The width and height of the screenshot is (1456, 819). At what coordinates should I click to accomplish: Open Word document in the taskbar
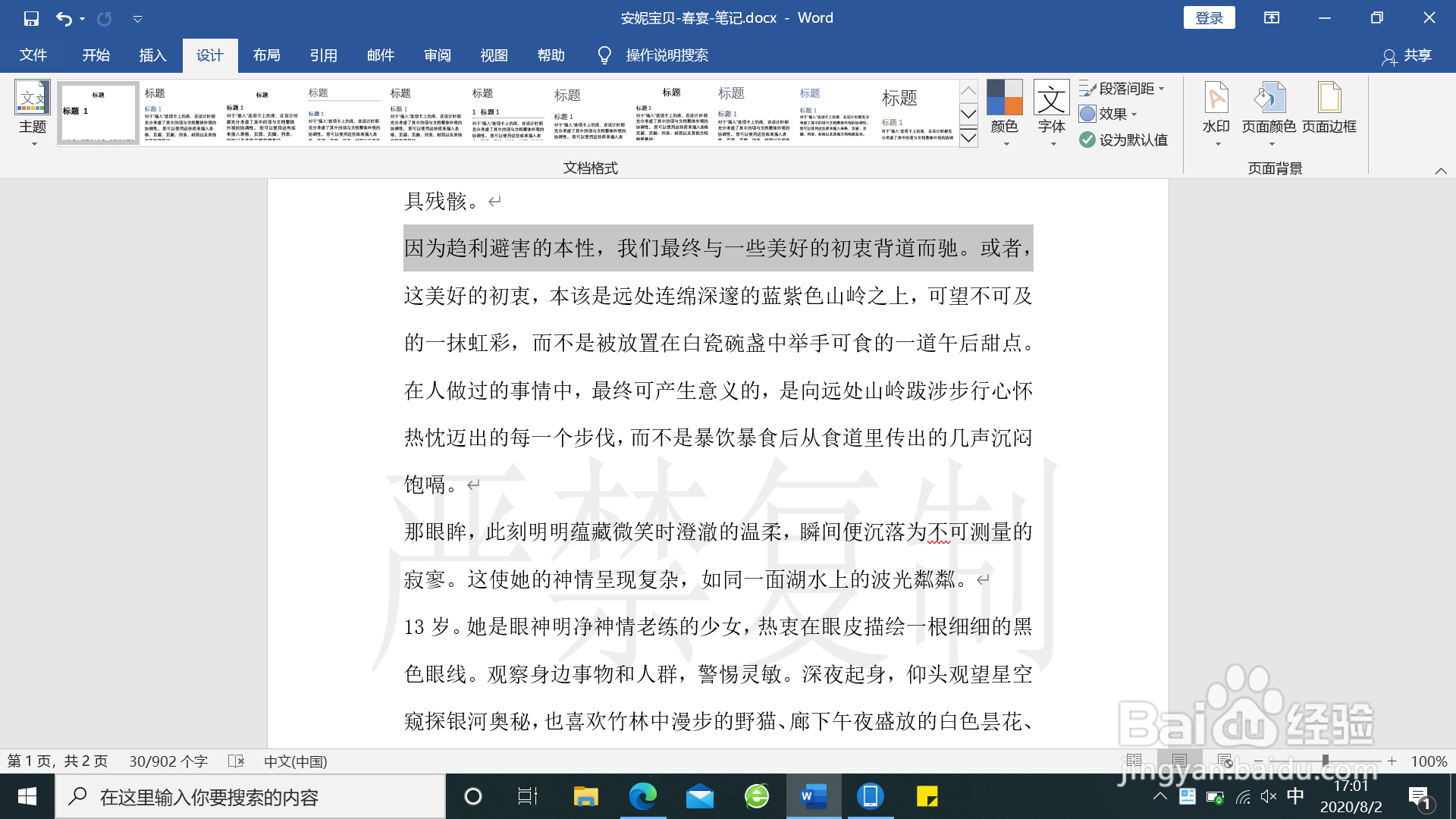[x=813, y=796]
